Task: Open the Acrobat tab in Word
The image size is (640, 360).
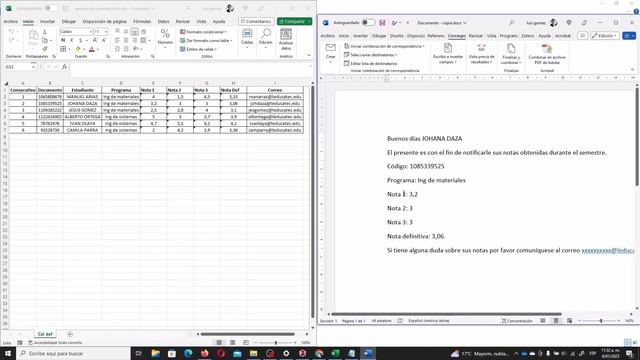Action: click(562, 36)
